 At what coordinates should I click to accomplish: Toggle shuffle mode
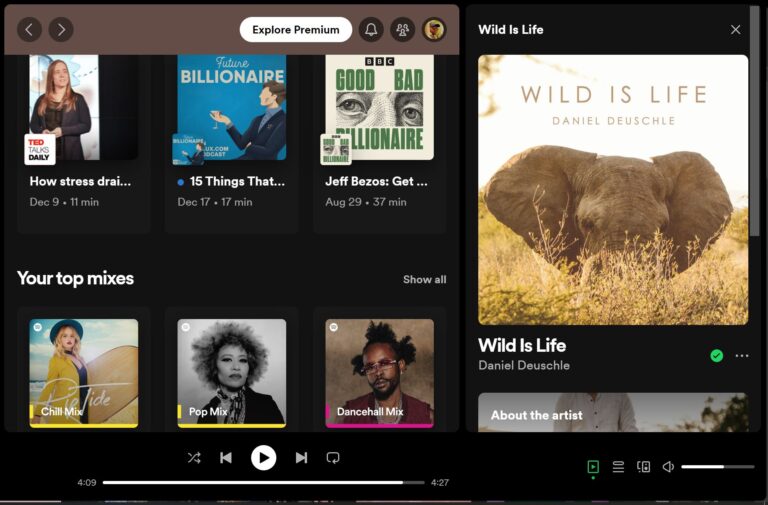coord(194,458)
